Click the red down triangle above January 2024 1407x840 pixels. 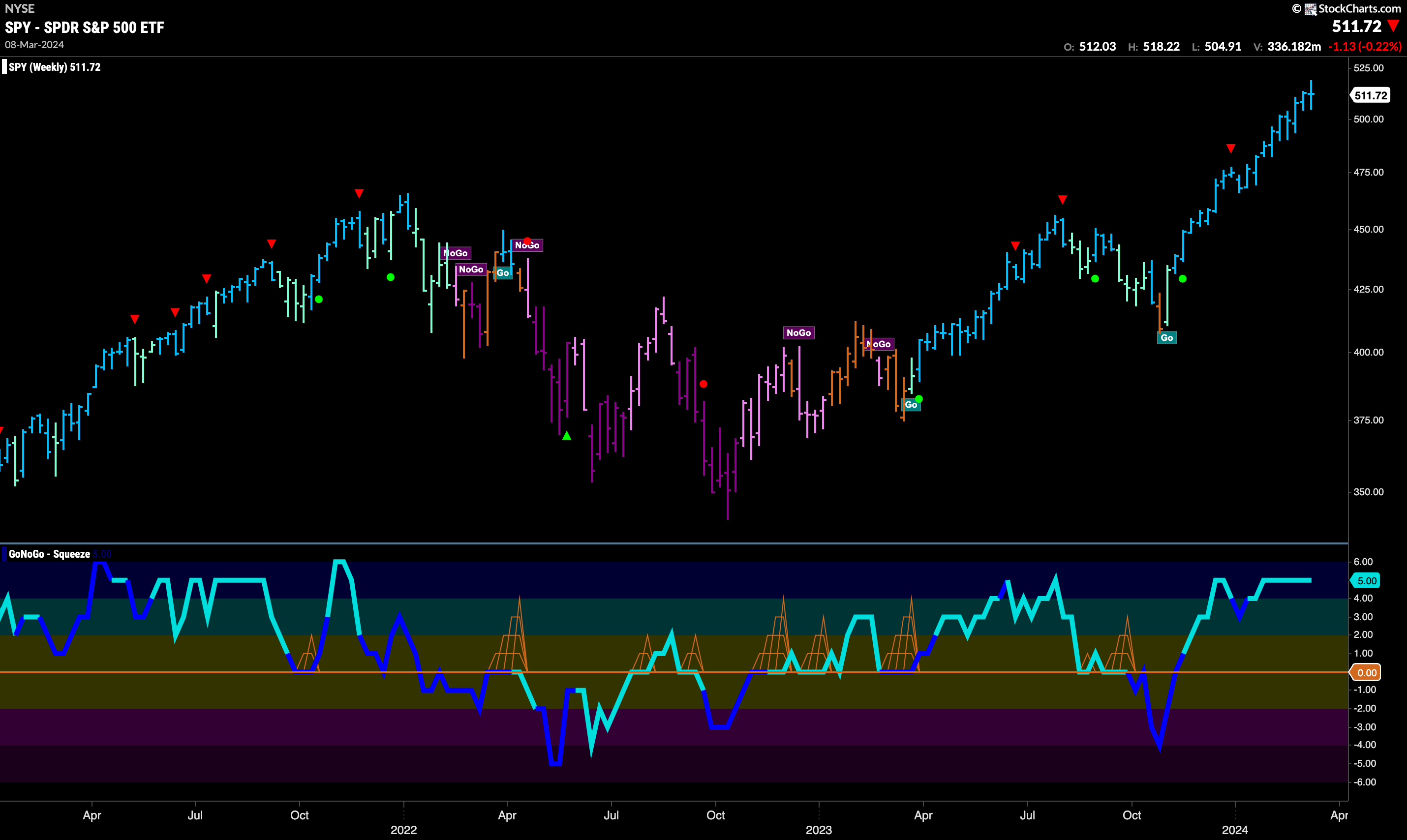[1230, 149]
